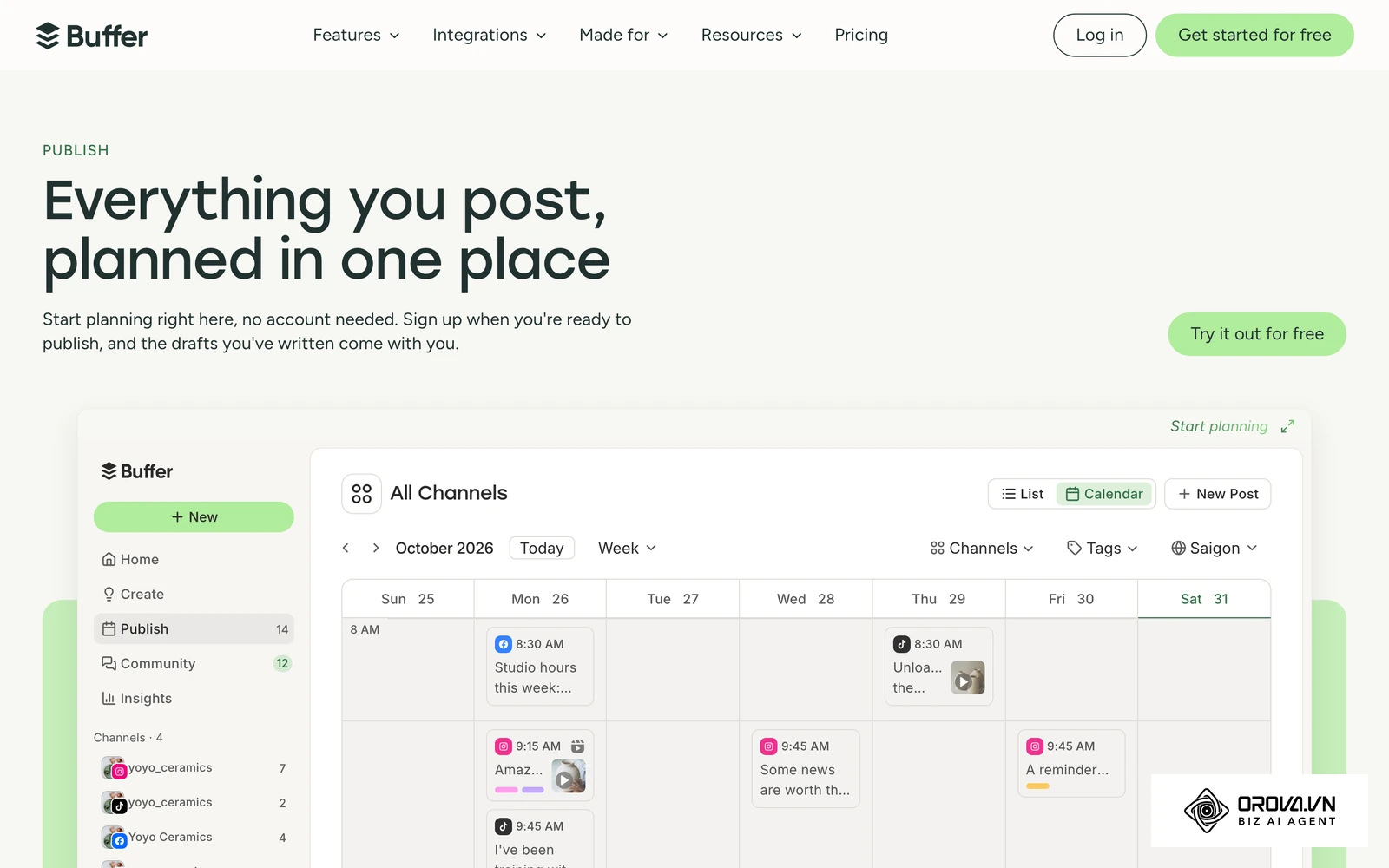Go to previous week with left arrow
The image size is (1389, 868).
[x=346, y=548]
